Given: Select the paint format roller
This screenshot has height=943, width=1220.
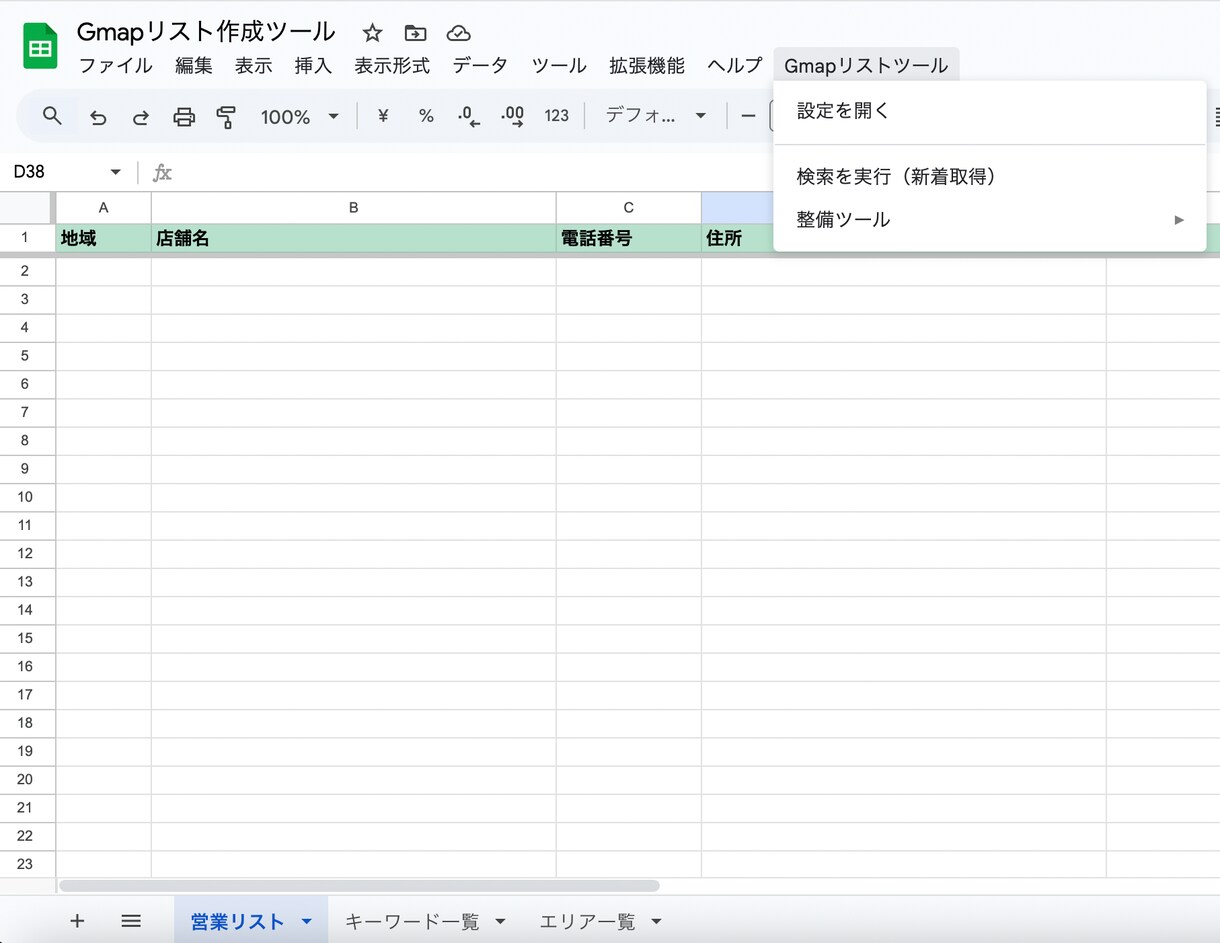Looking at the screenshot, I should point(226,117).
